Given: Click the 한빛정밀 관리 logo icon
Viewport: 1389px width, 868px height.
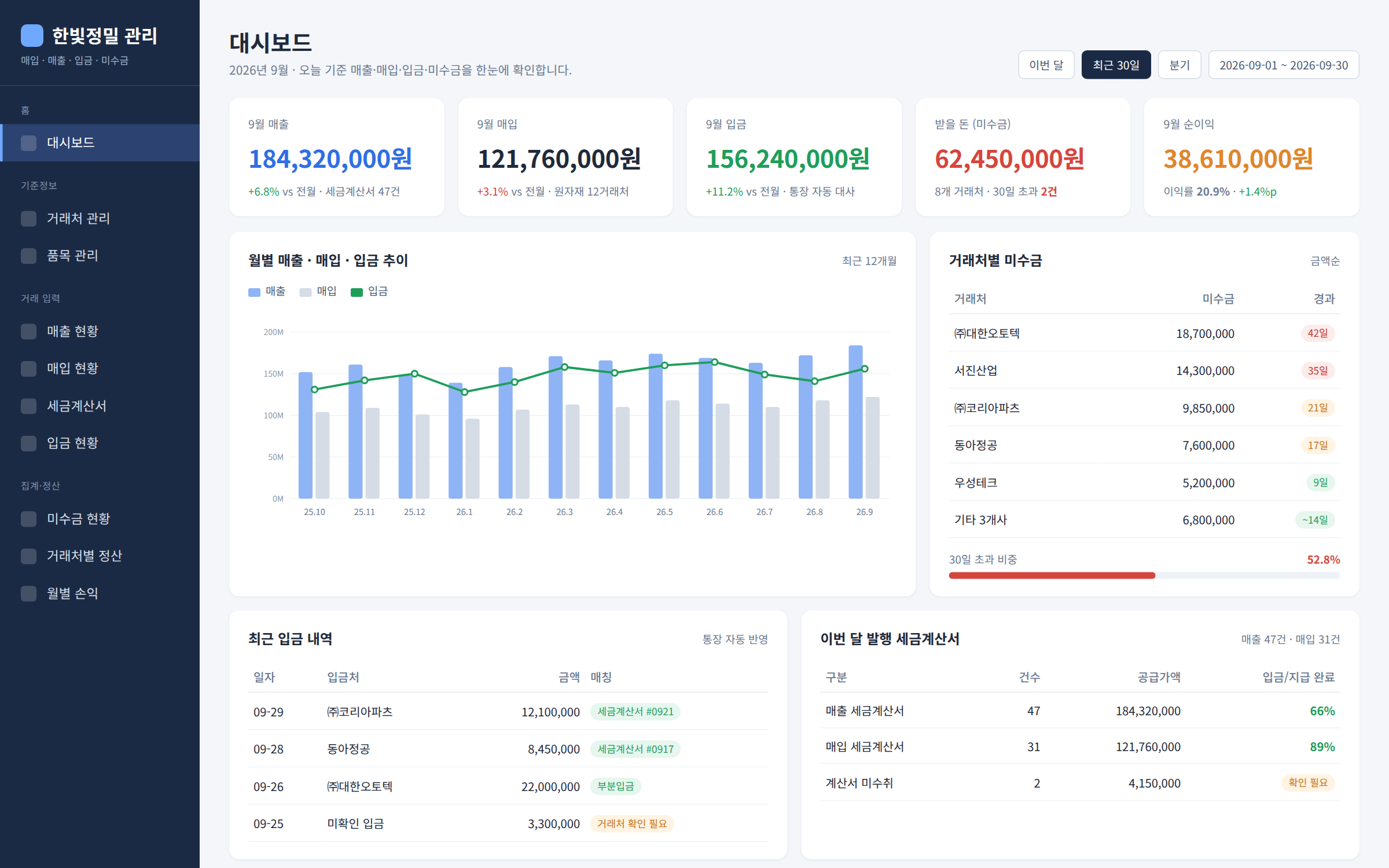Looking at the screenshot, I should pyautogui.click(x=32, y=35).
